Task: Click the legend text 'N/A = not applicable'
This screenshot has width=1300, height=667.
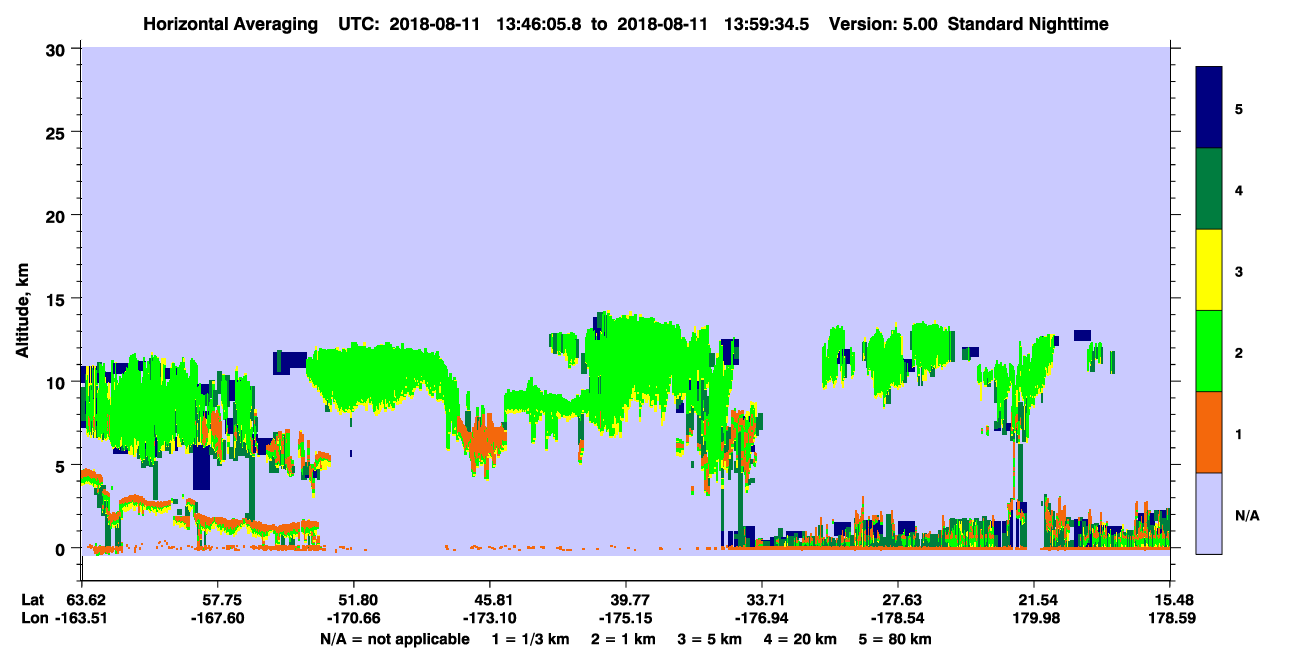Action: click(394, 638)
